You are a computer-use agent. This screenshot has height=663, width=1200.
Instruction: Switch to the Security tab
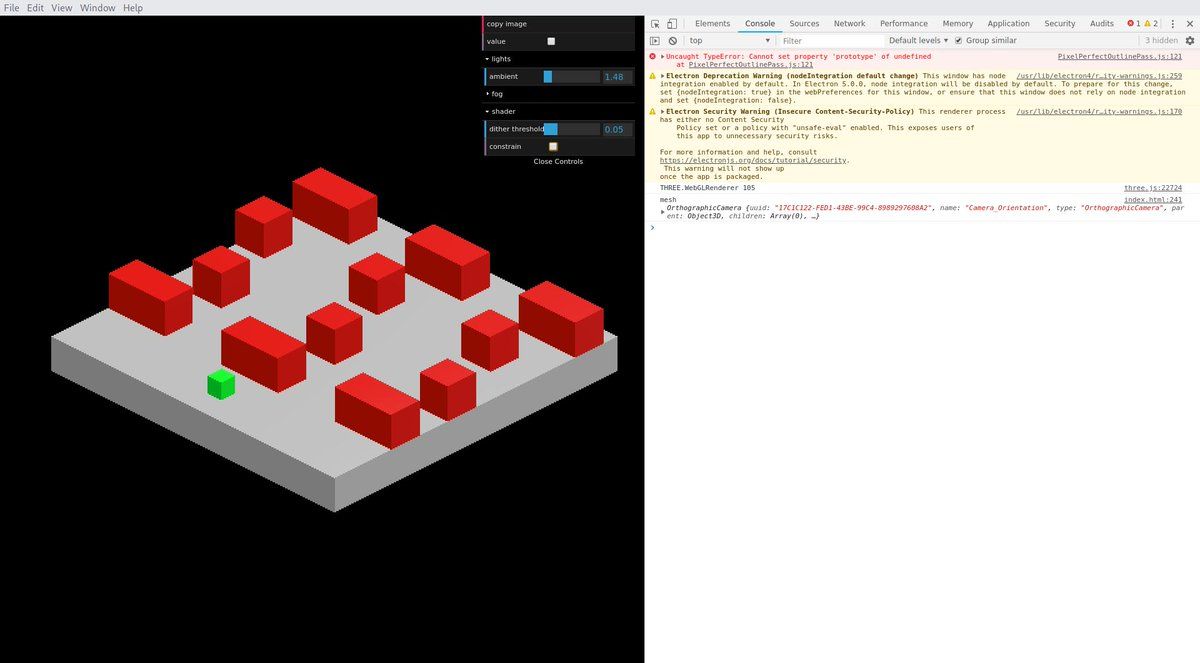click(x=1060, y=24)
